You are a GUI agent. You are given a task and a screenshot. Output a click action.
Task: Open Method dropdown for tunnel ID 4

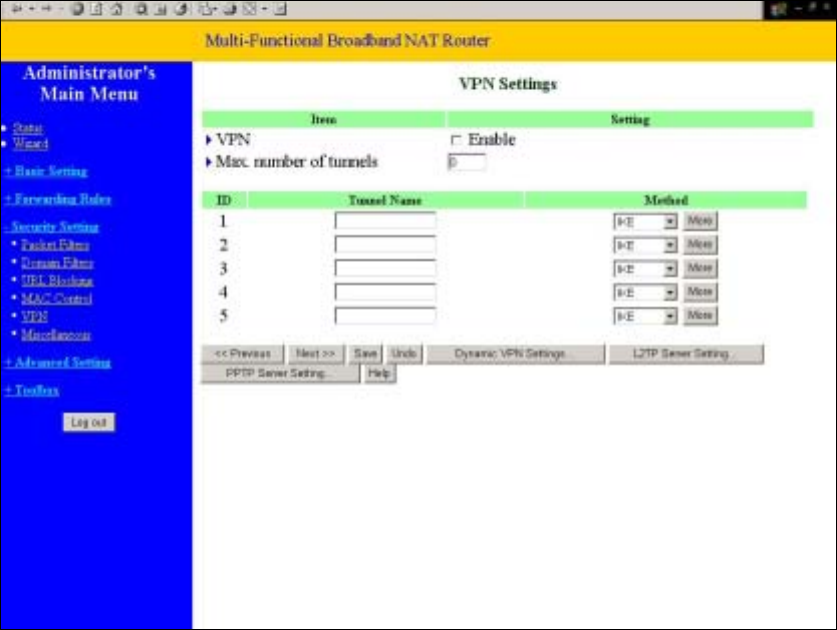[645, 292]
